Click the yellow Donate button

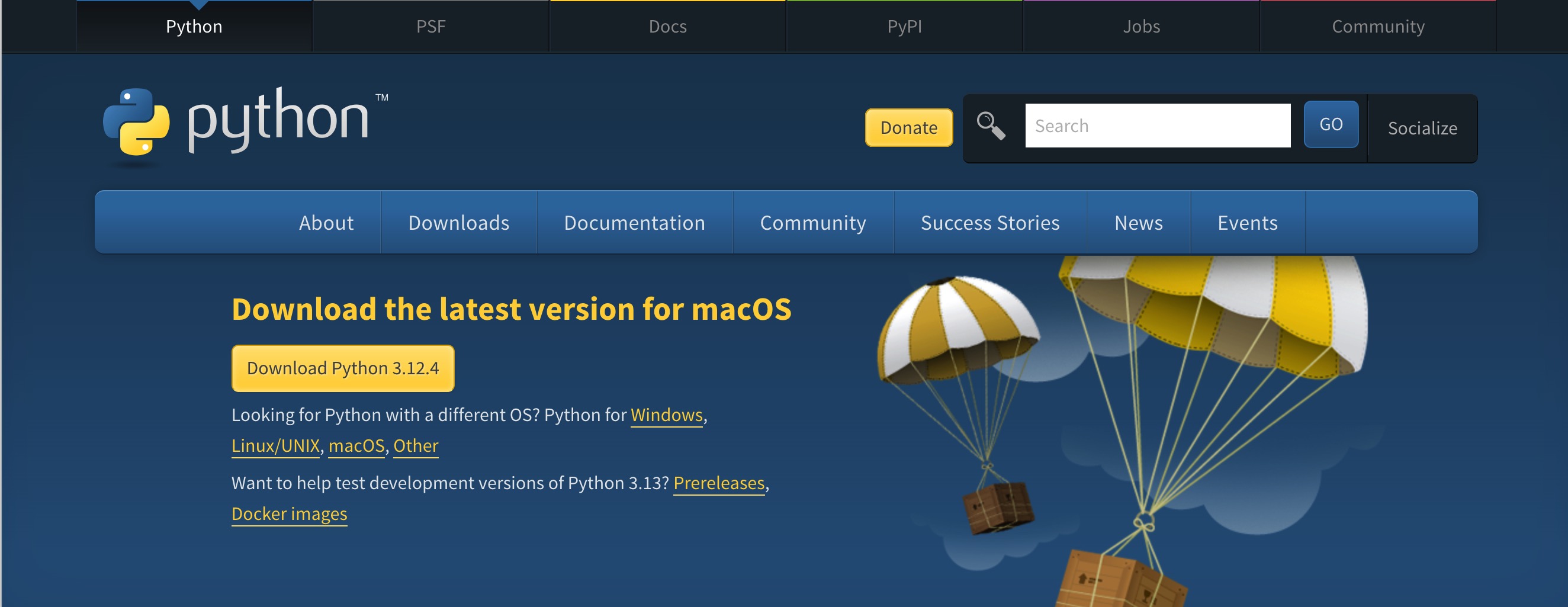[x=908, y=127]
